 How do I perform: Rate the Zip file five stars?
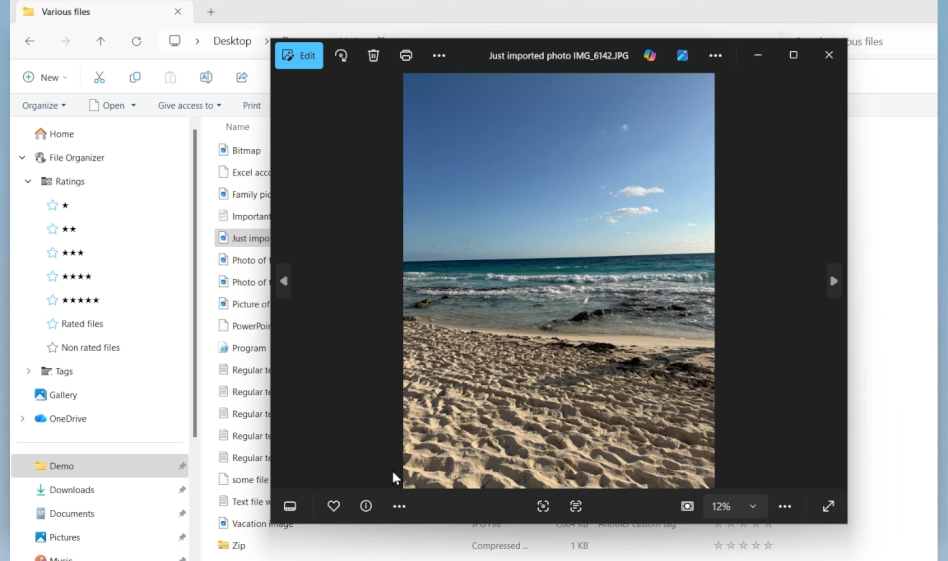pyautogui.click(x=768, y=545)
